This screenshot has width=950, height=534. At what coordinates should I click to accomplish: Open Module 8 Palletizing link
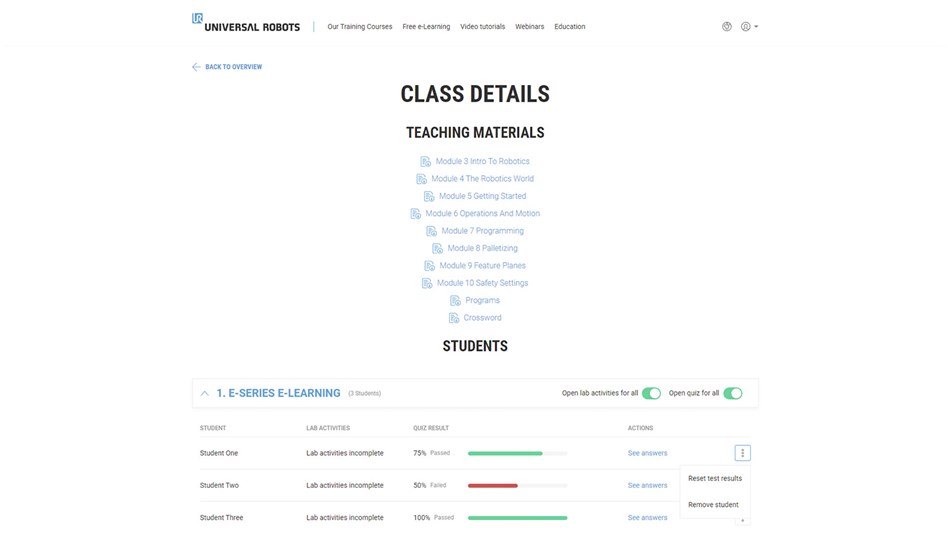[x=482, y=249]
